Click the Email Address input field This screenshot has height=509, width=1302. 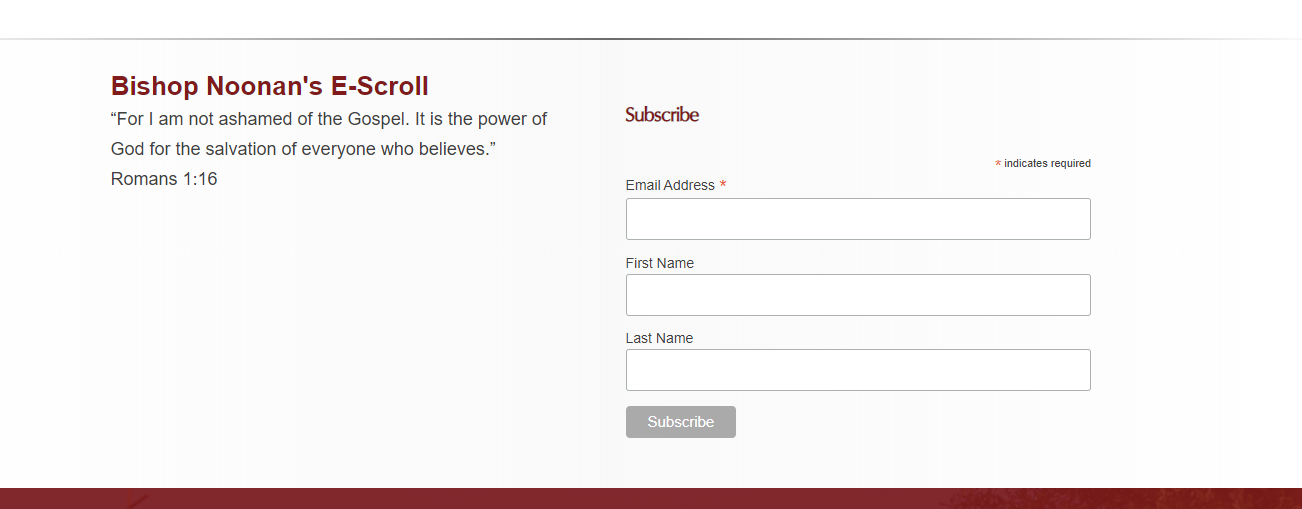click(x=857, y=219)
